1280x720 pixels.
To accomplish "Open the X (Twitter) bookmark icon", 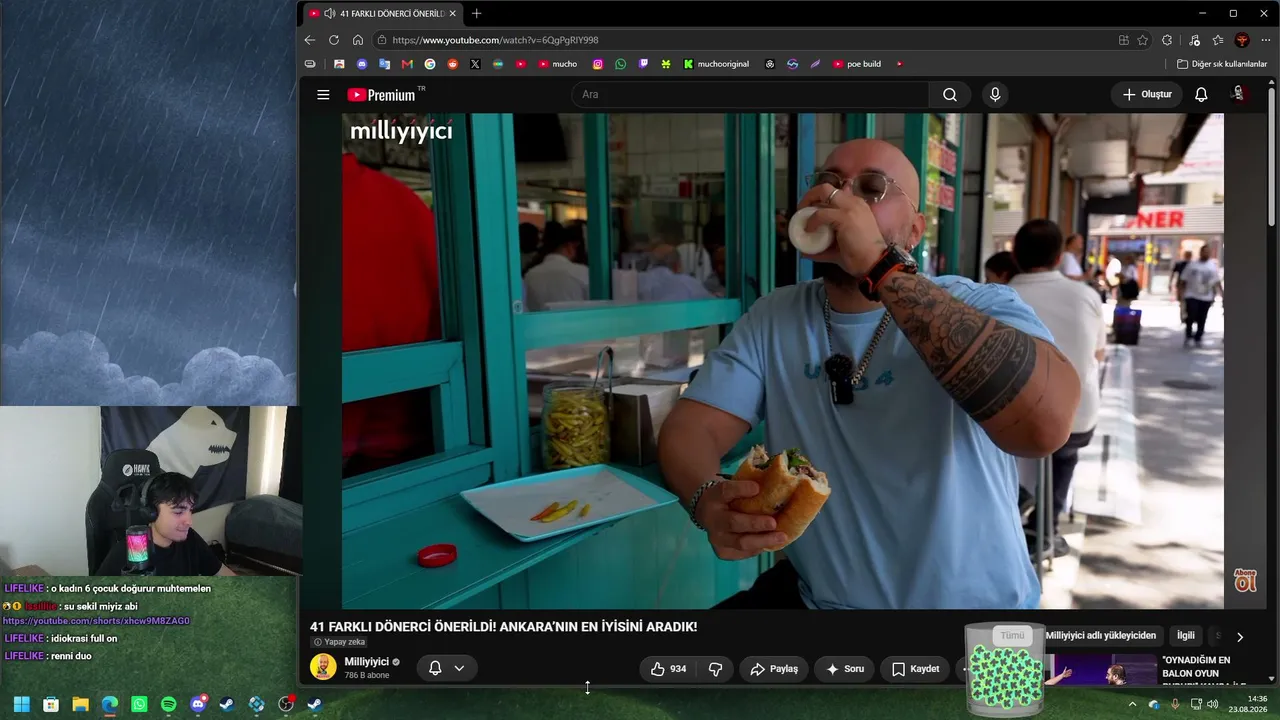I will point(475,64).
